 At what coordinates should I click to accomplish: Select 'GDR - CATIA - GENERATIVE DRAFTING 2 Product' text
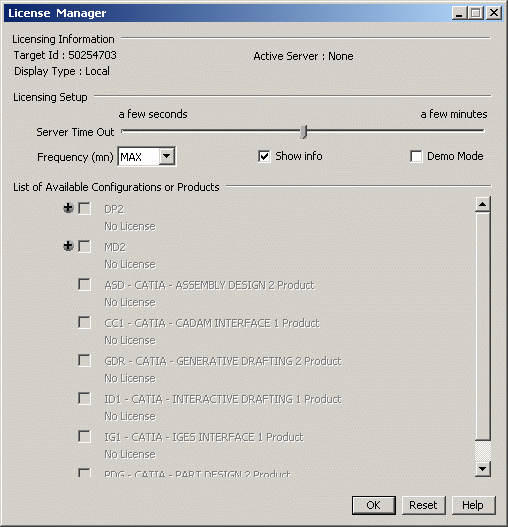(223, 361)
